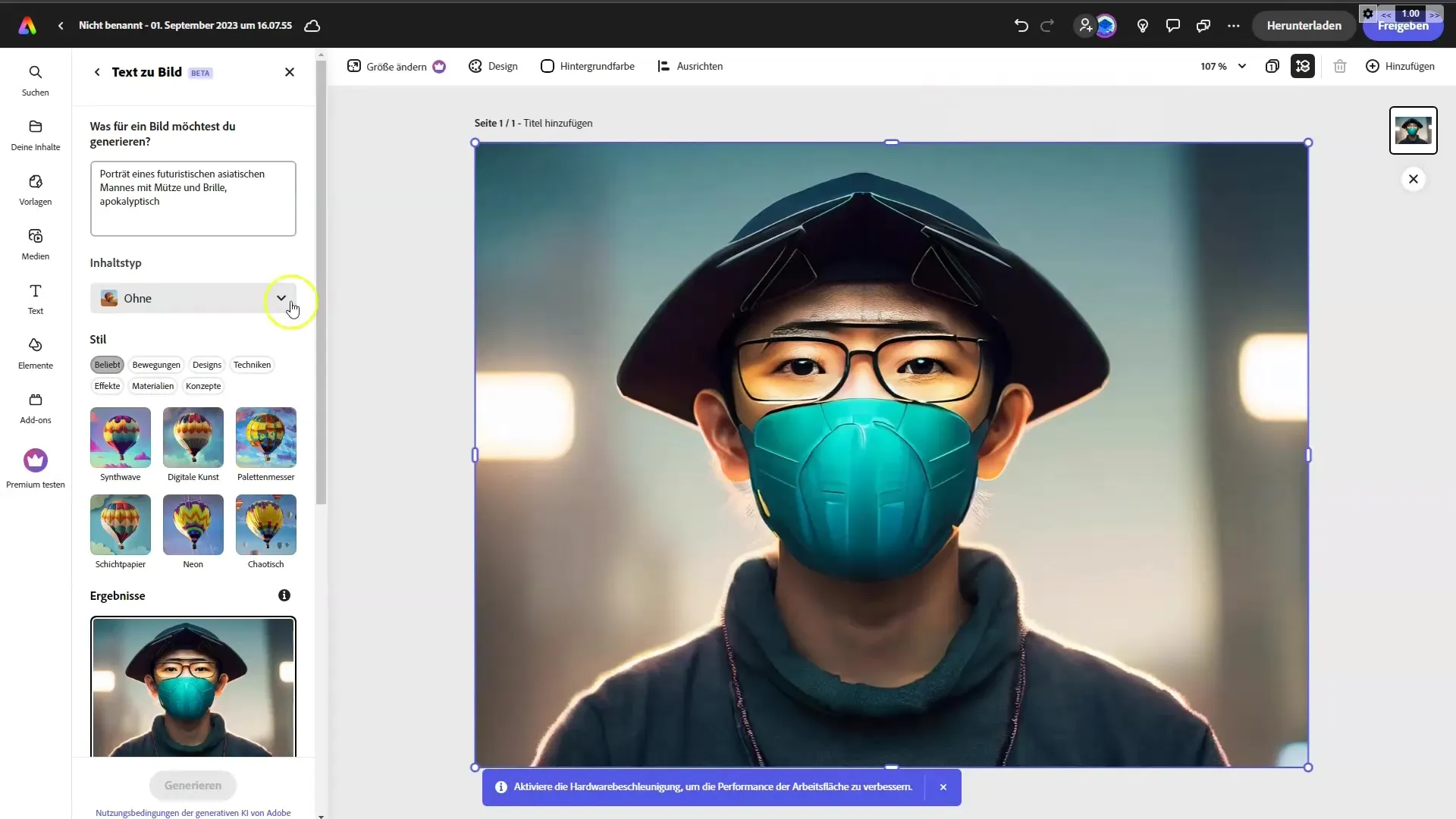
Task: Open the 107 % zoom dropdown
Action: tap(1223, 67)
